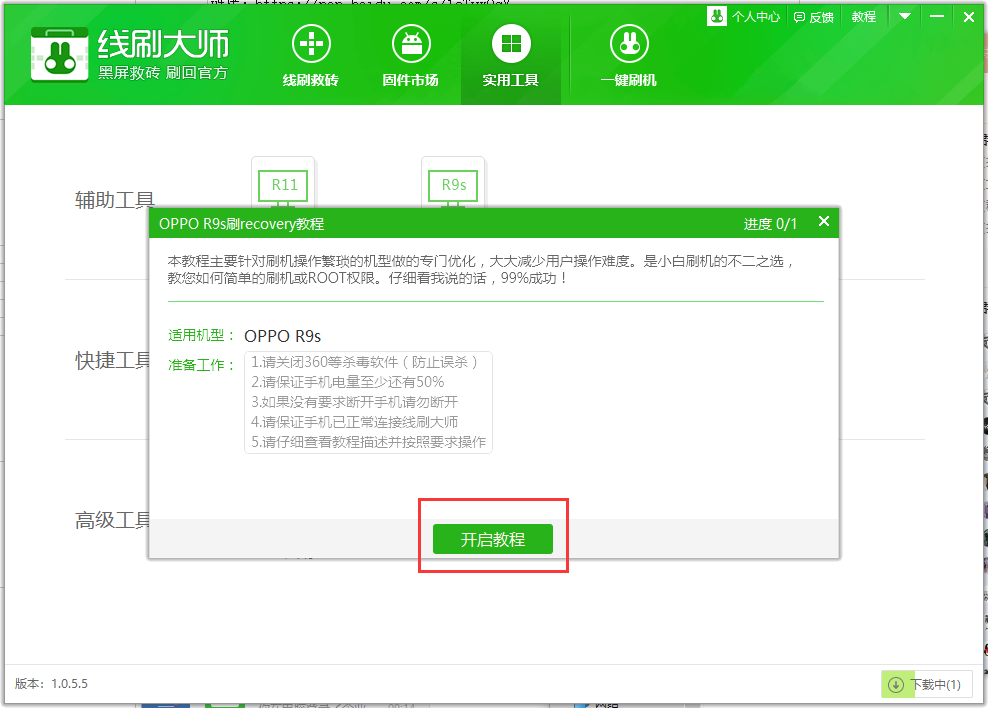Expand the title bar dropdown menu arrow

(x=905, y=16)
